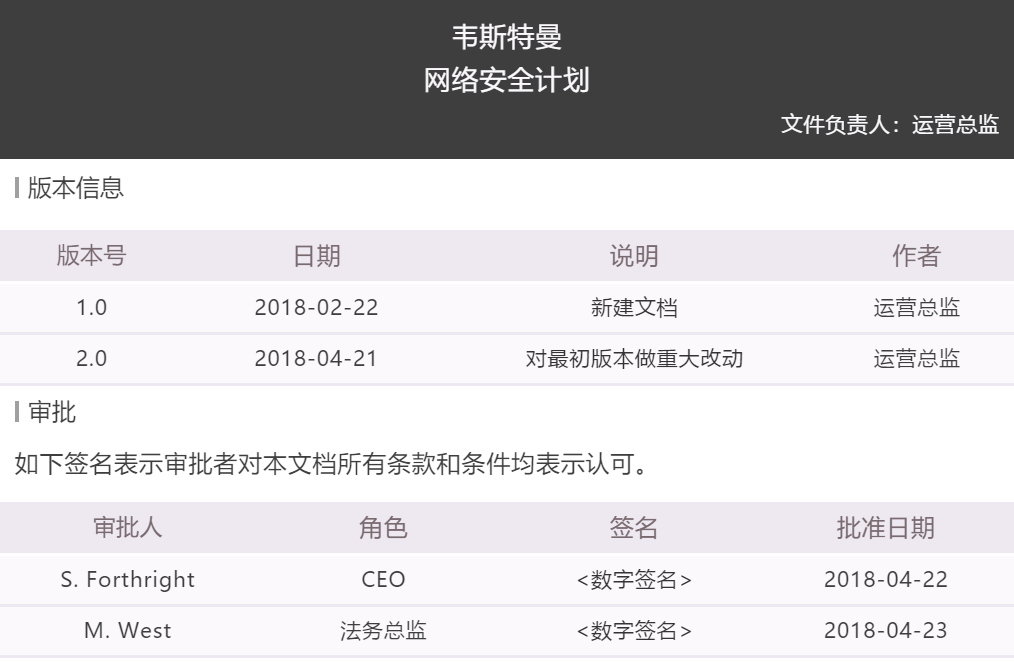The height and width of the screenshot is (662, 1014).
Task: Click the digital signature cell in CEO row
Action: pyautogui.click(x=634, y=581)
